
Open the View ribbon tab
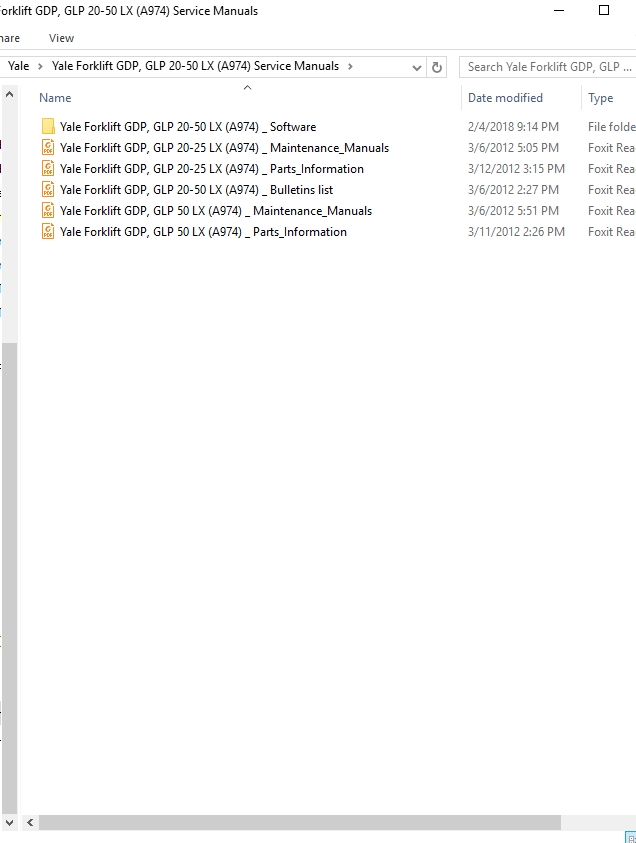click(61, 38)
